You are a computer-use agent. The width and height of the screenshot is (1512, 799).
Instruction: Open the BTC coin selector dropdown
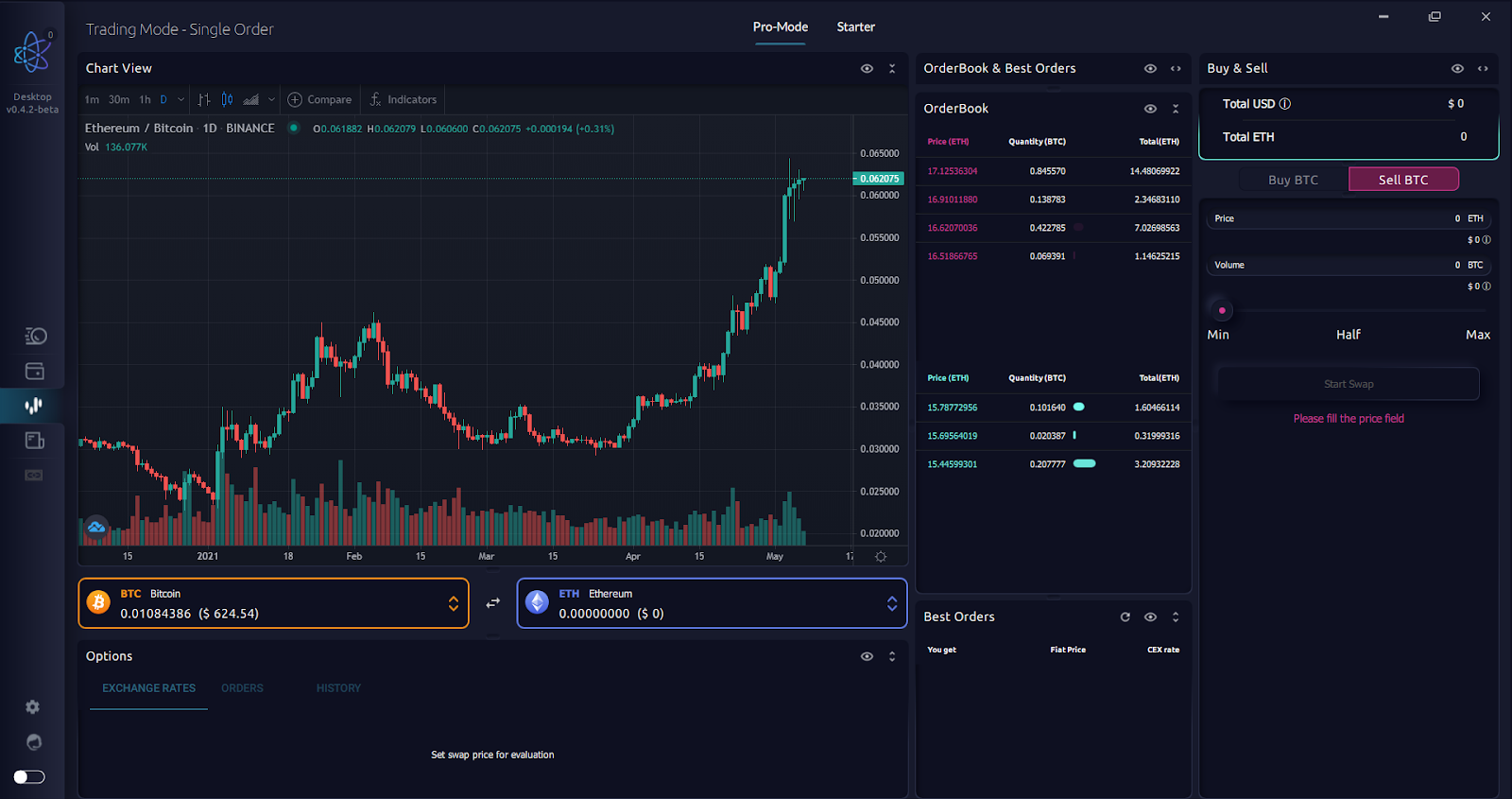click(x=454, y=603)
